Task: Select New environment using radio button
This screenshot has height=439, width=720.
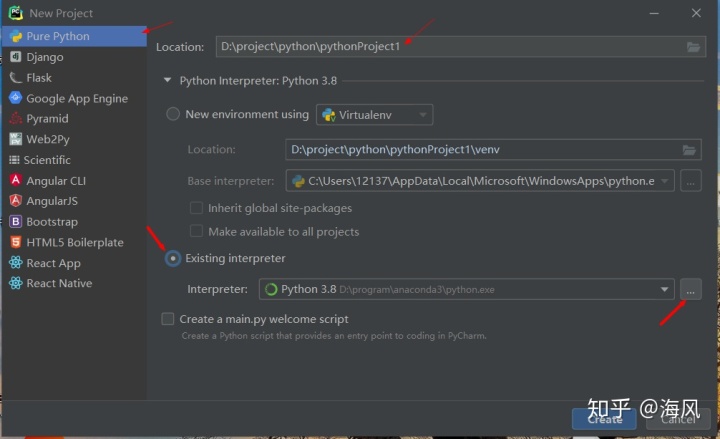Action: (173, 114)
